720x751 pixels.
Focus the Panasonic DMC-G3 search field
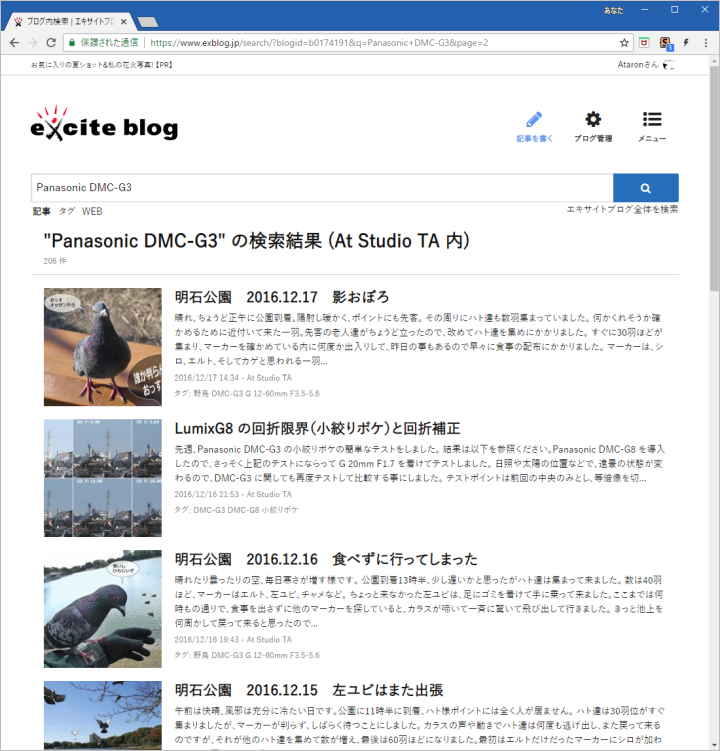tap(322, 188)
